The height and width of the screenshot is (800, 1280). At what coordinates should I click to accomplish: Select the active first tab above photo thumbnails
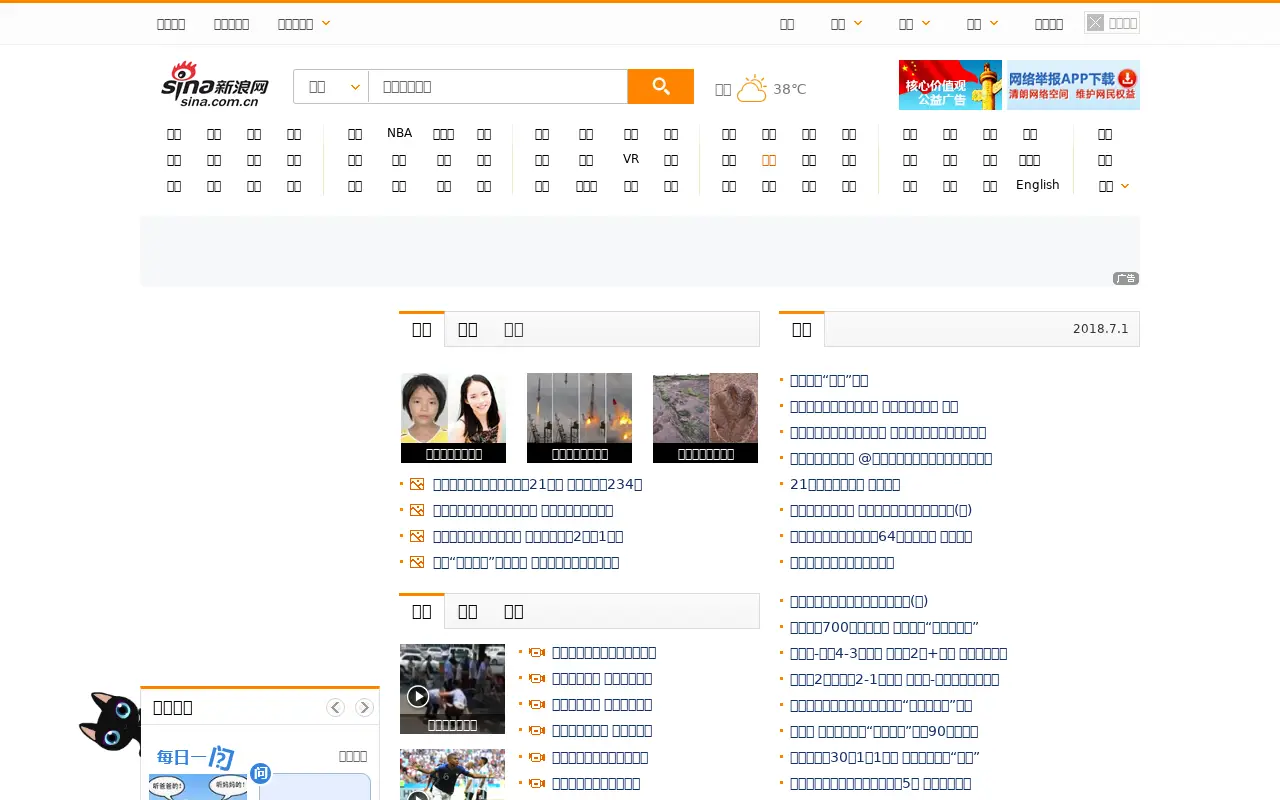[x=422, y=329]
